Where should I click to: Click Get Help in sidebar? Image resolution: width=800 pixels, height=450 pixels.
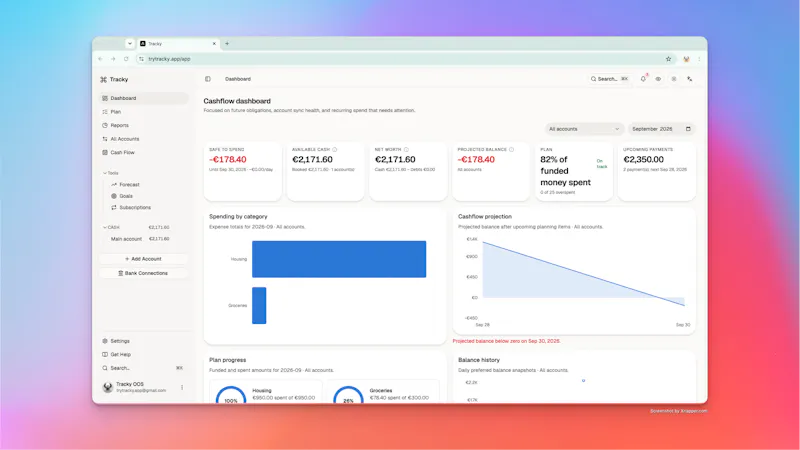tap(143, 355)
